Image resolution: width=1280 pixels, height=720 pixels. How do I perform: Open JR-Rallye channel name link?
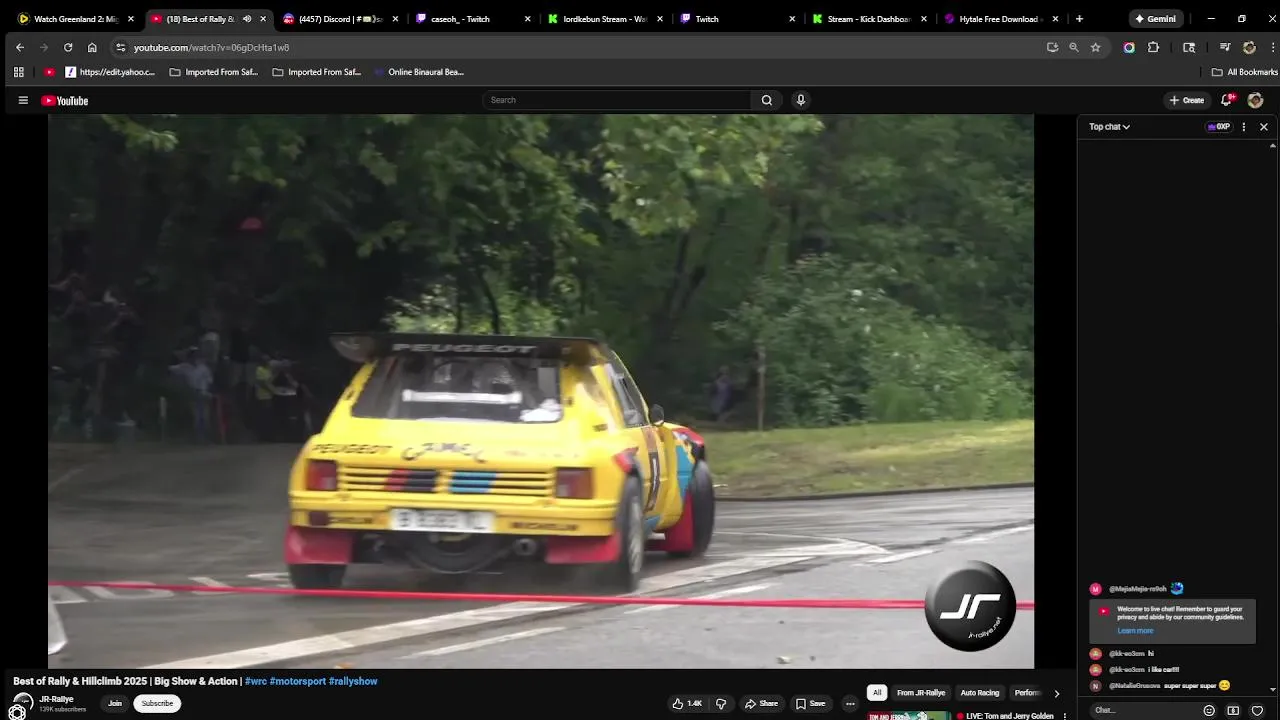(x=57, y=699)
